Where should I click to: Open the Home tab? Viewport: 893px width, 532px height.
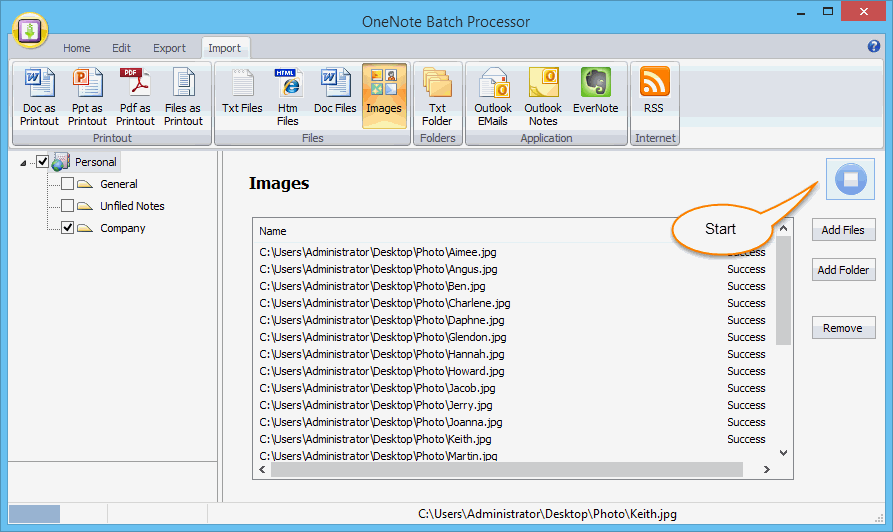(x=76, y=48)
